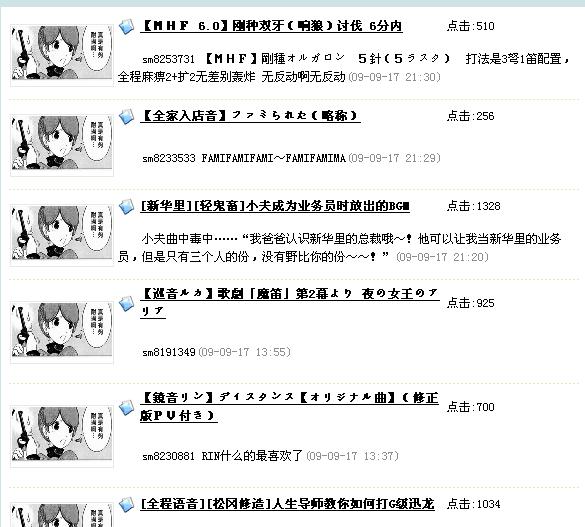Click the note icon beside 鏡音リン title
Viewport: 585px width, 527px height.
click(126, 407)
